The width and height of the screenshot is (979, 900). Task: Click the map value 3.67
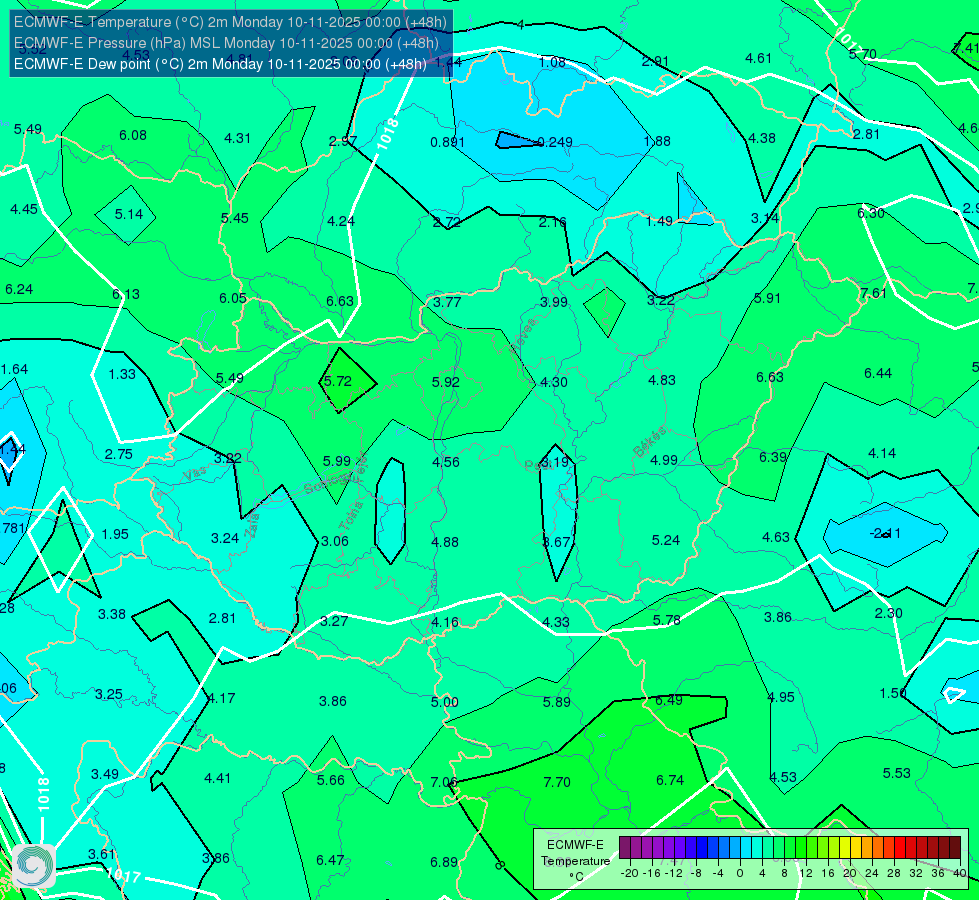(557, 542)
